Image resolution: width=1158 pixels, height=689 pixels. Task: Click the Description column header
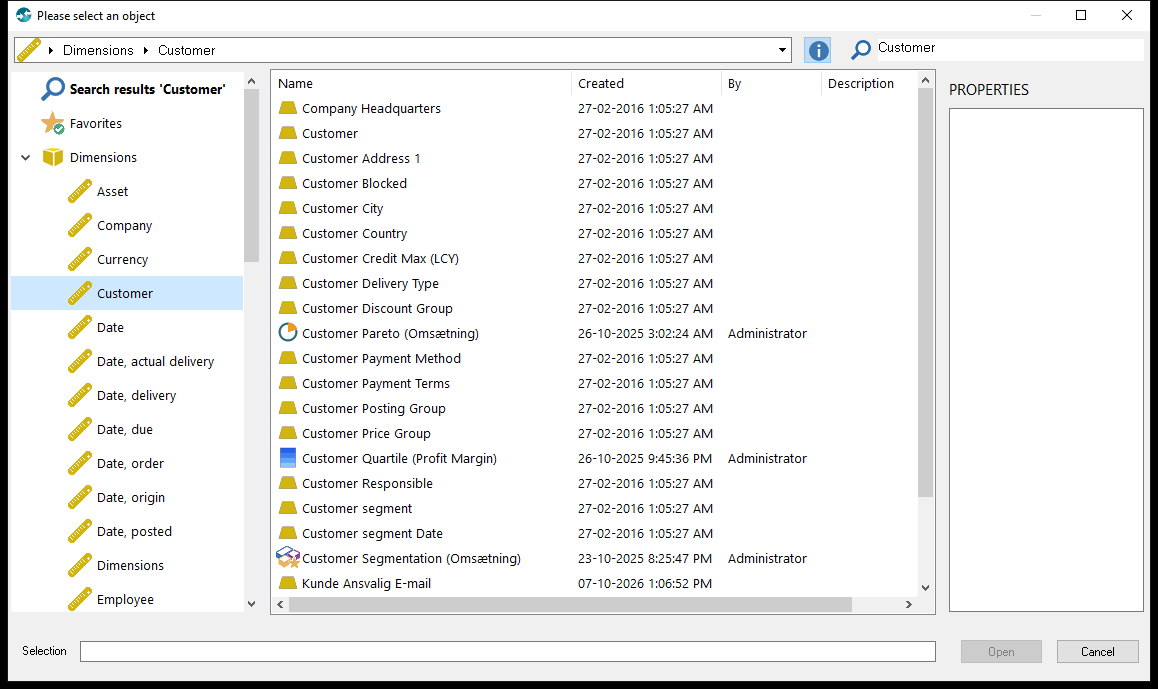tap(869, 83)
